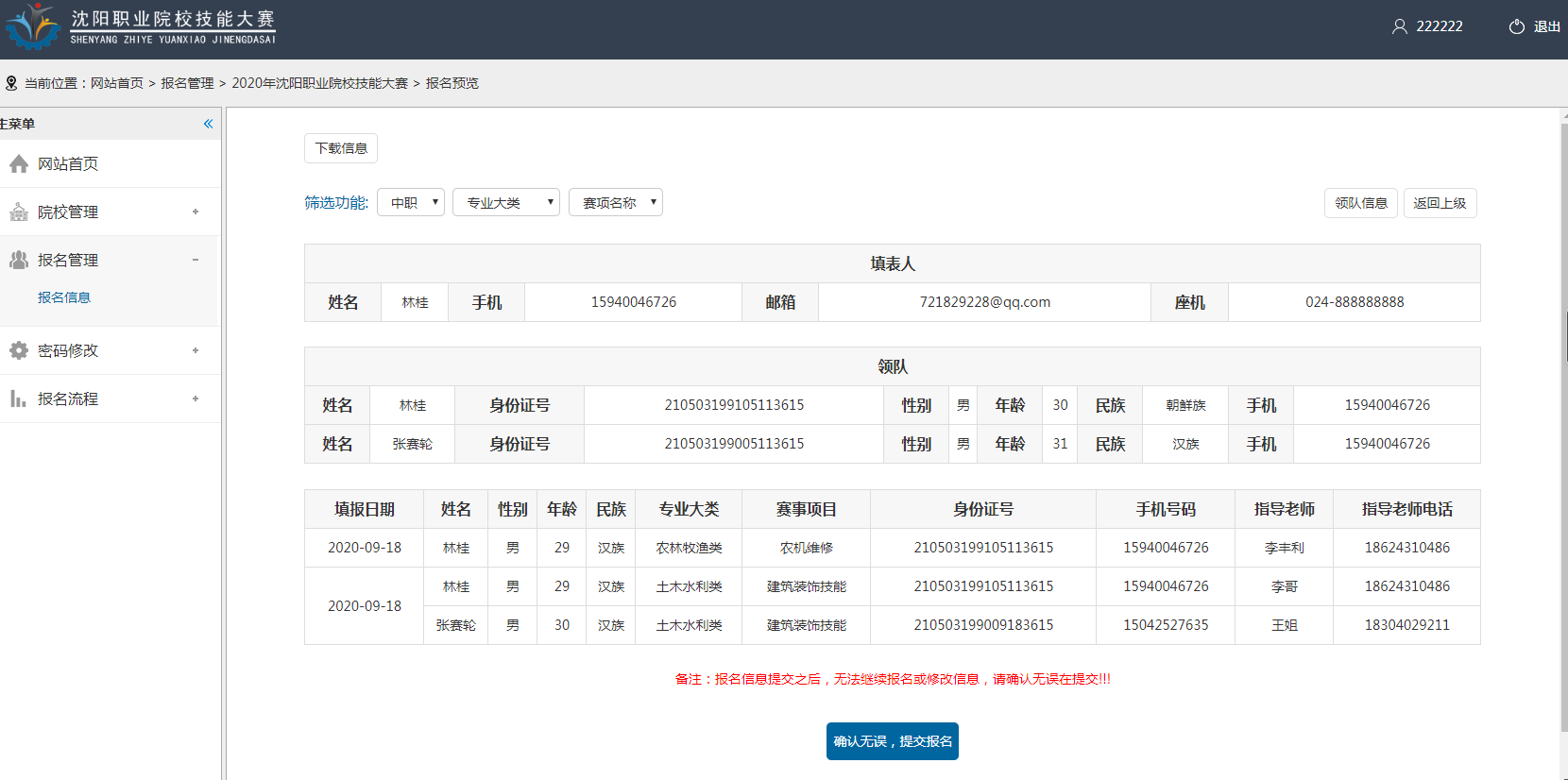
Task: Click the user profile icon beside 222222
Action: pyautogui.click(x=1399, y=26)
